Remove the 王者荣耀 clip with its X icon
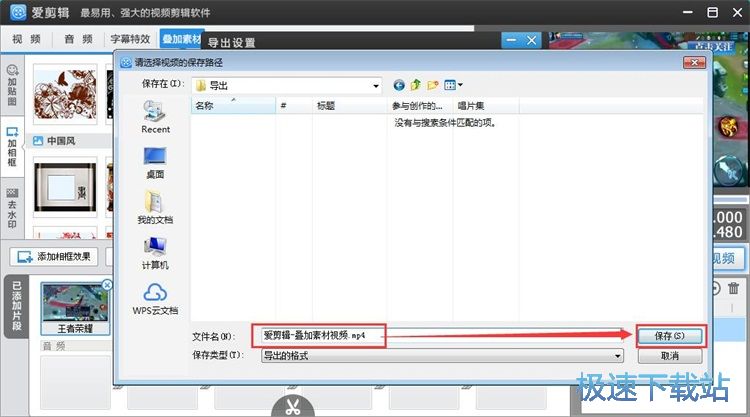This screenshot has width=750, height=417. [x=107, y=285]
